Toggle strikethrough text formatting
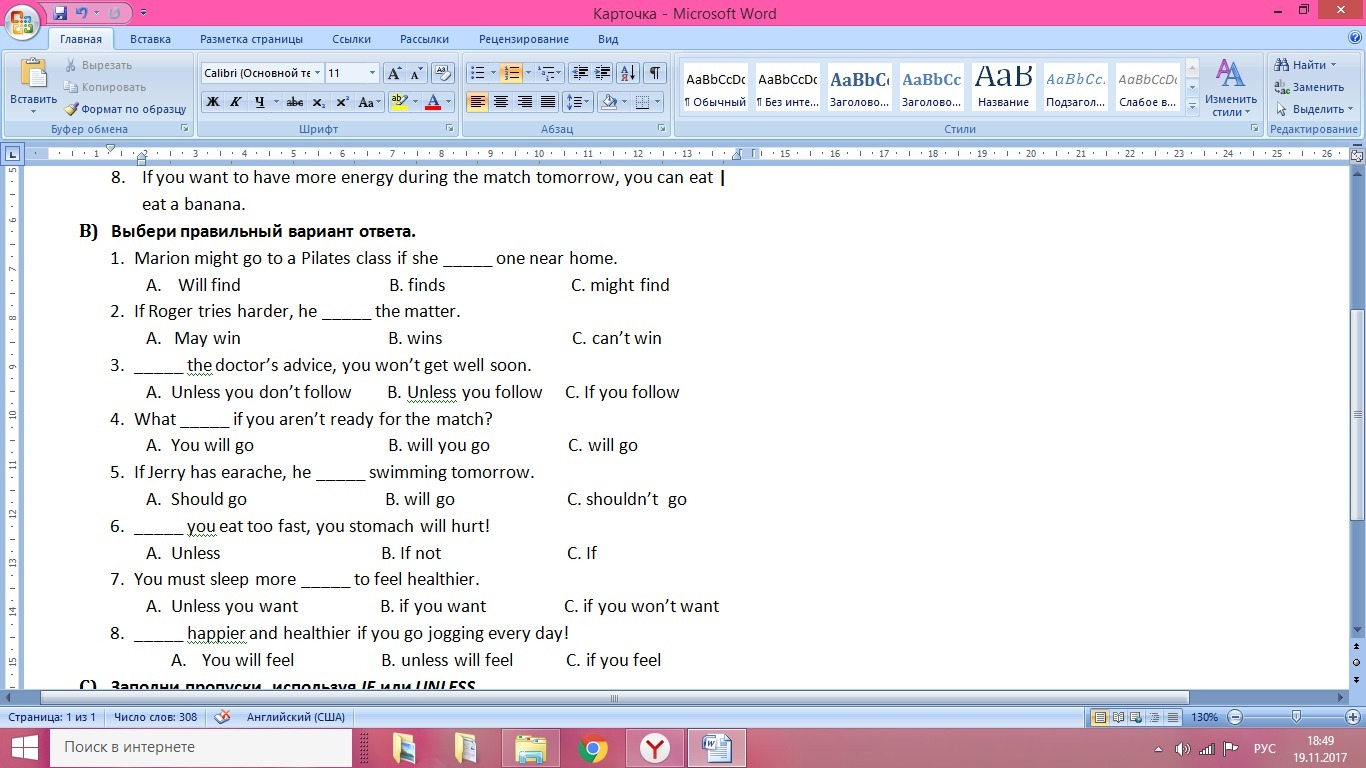 [294, 102]
